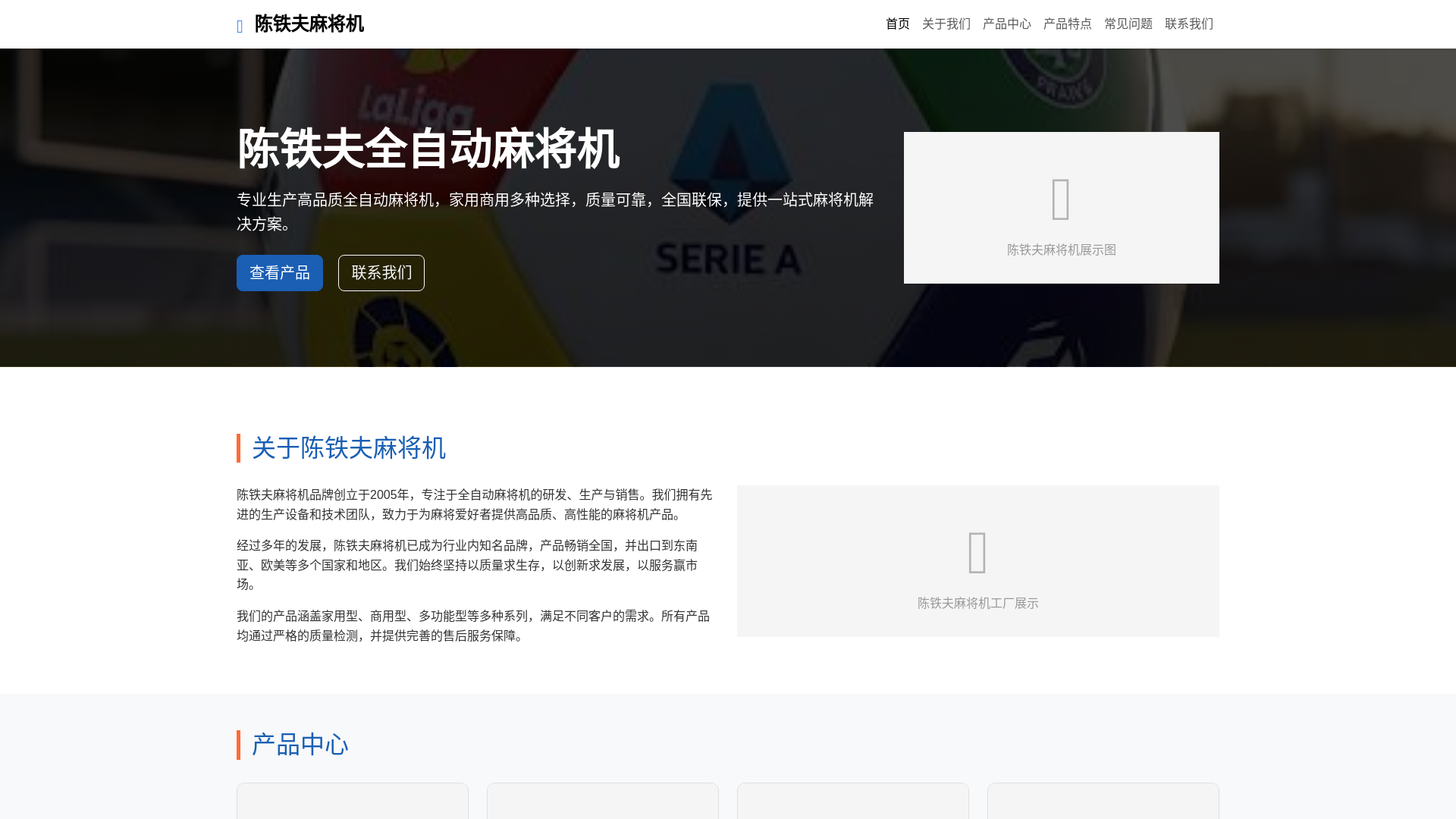Click the blue 查看产品 button
Viewport: 1456px width, 819px height.
(x=280, y=273)
